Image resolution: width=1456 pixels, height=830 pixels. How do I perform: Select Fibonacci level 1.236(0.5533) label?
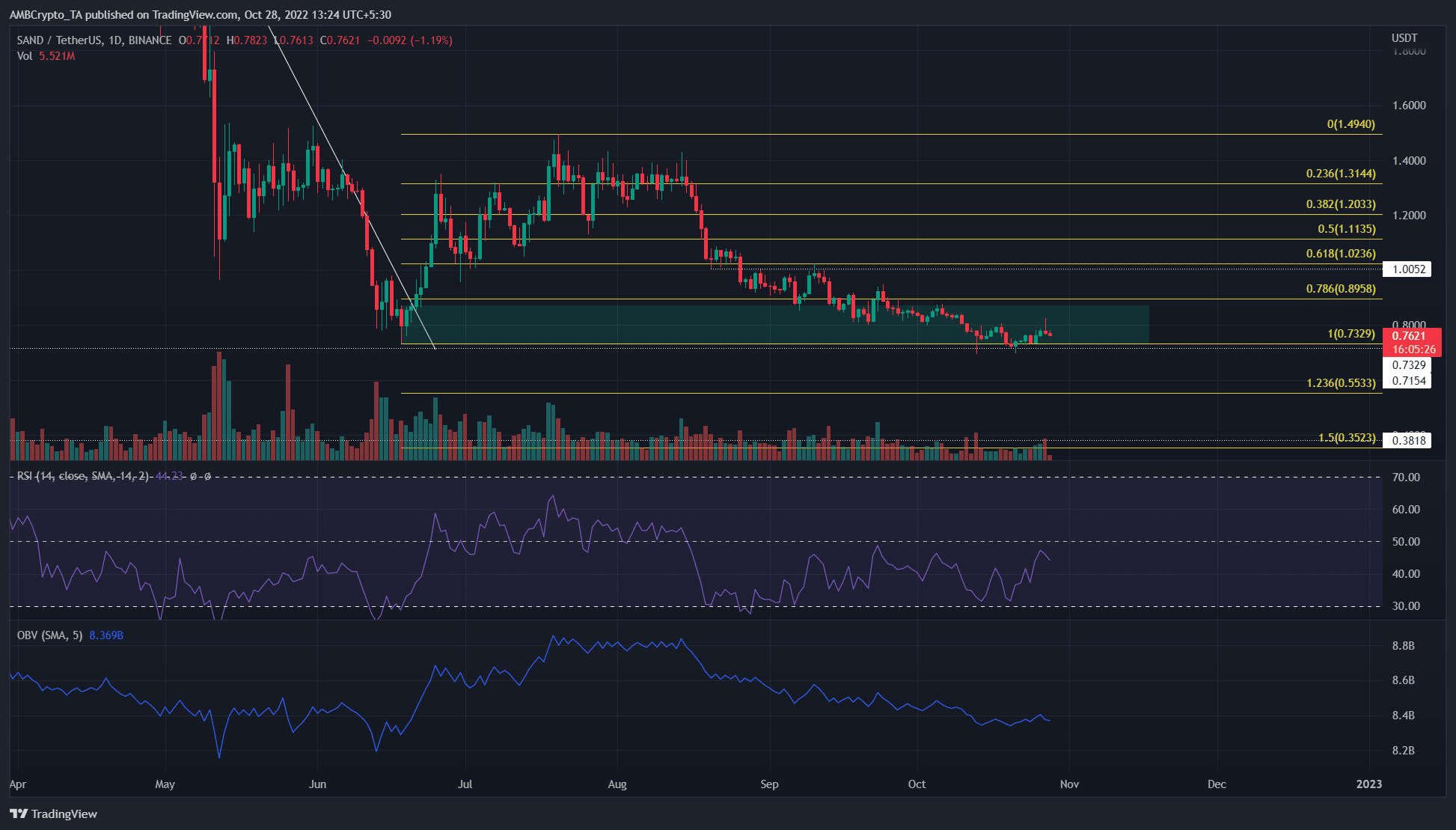point(1341,383)
